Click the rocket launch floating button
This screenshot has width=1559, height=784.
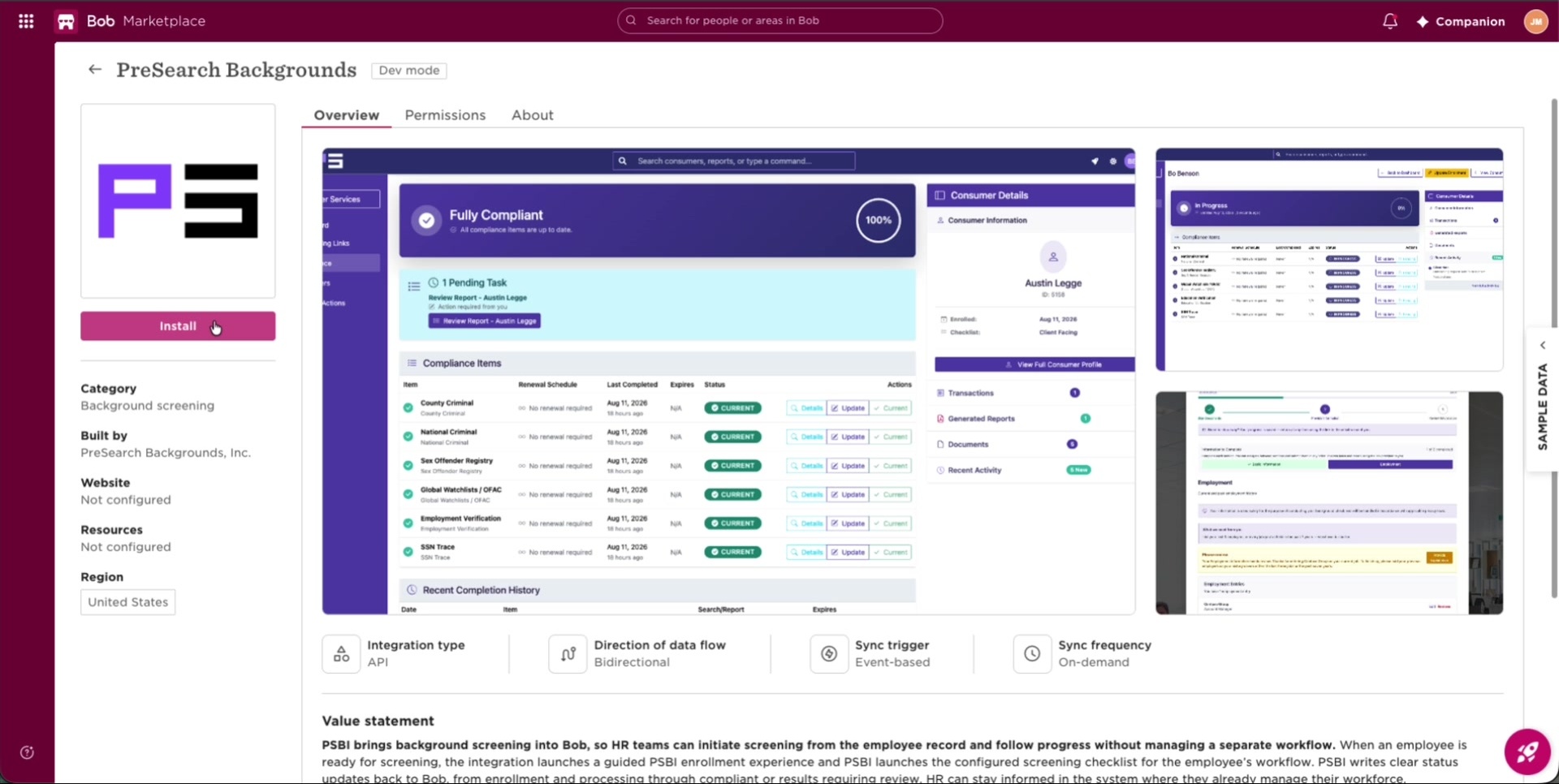click(x=1527, y=752)
